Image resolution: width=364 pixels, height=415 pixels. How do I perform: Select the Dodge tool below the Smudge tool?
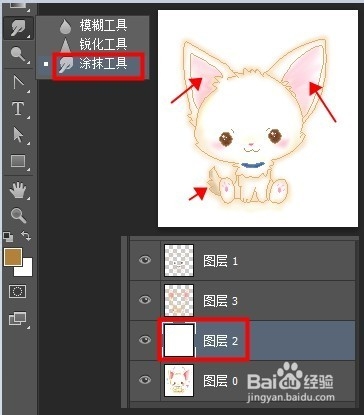point(18,54)
